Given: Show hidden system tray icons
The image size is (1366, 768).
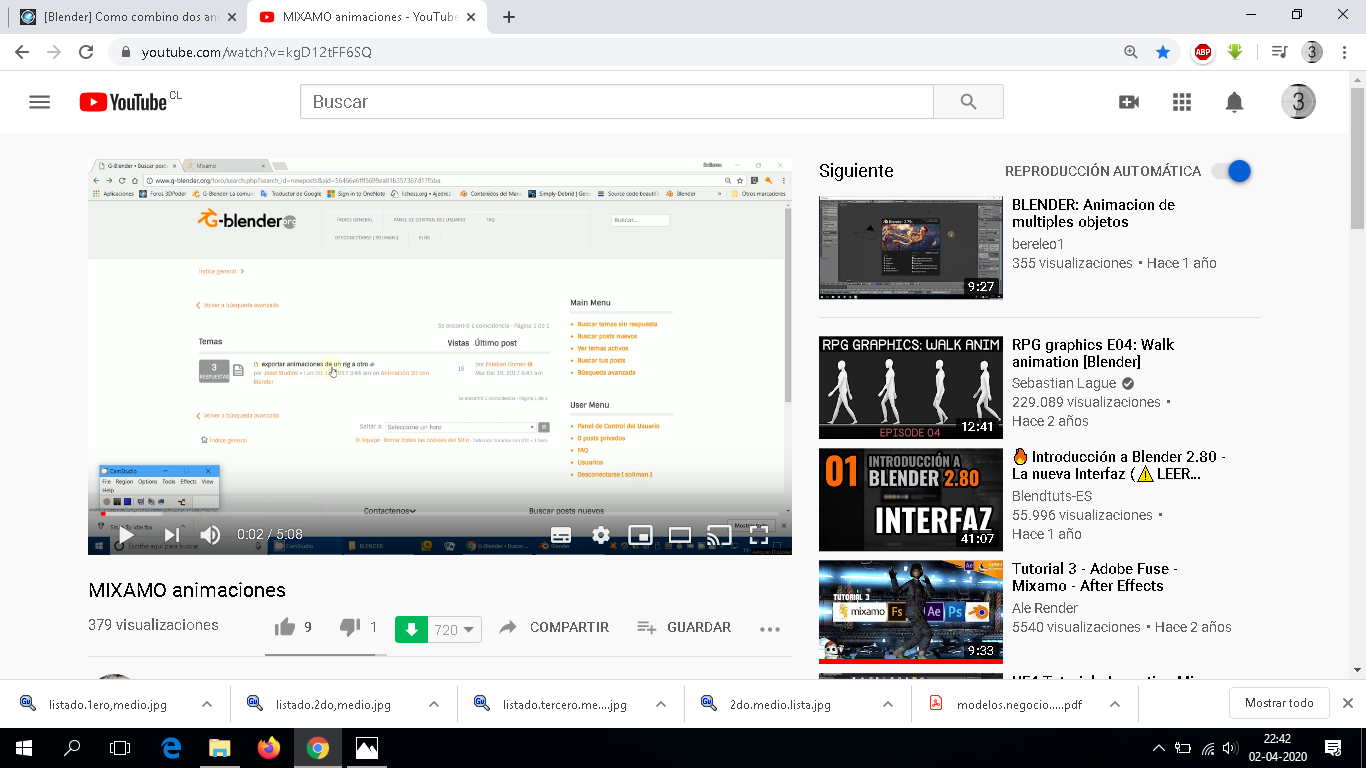Looking at the screenshot, I should pos(1159,748).
